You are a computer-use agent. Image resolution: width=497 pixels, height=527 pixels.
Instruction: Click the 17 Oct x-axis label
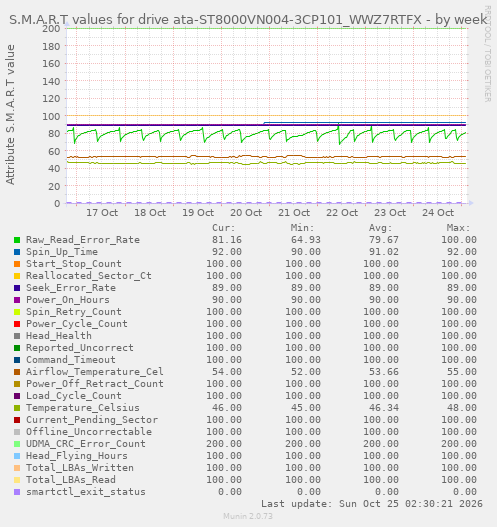click(x=102, y=213)
